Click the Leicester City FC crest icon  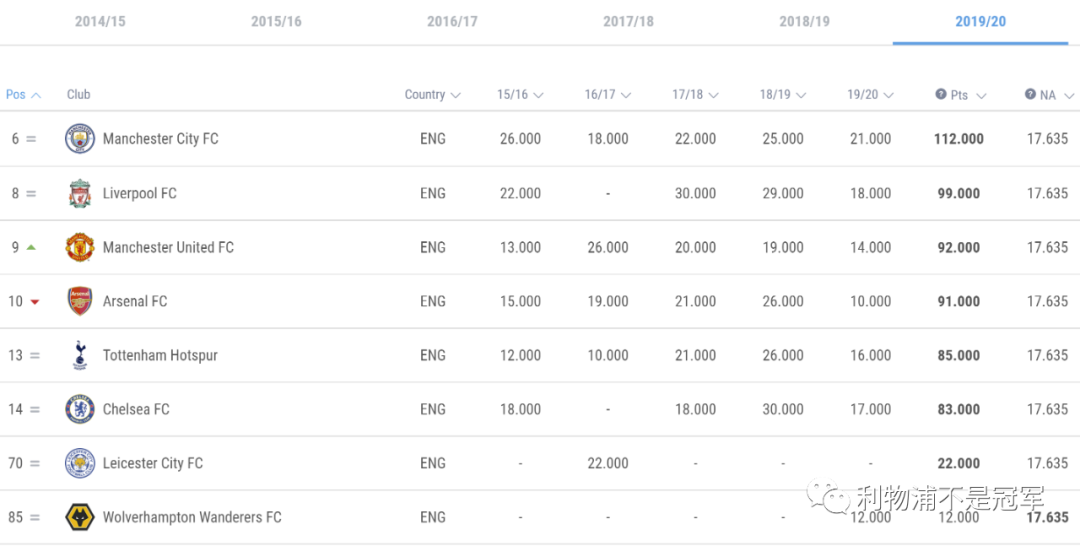click(80, 463)
